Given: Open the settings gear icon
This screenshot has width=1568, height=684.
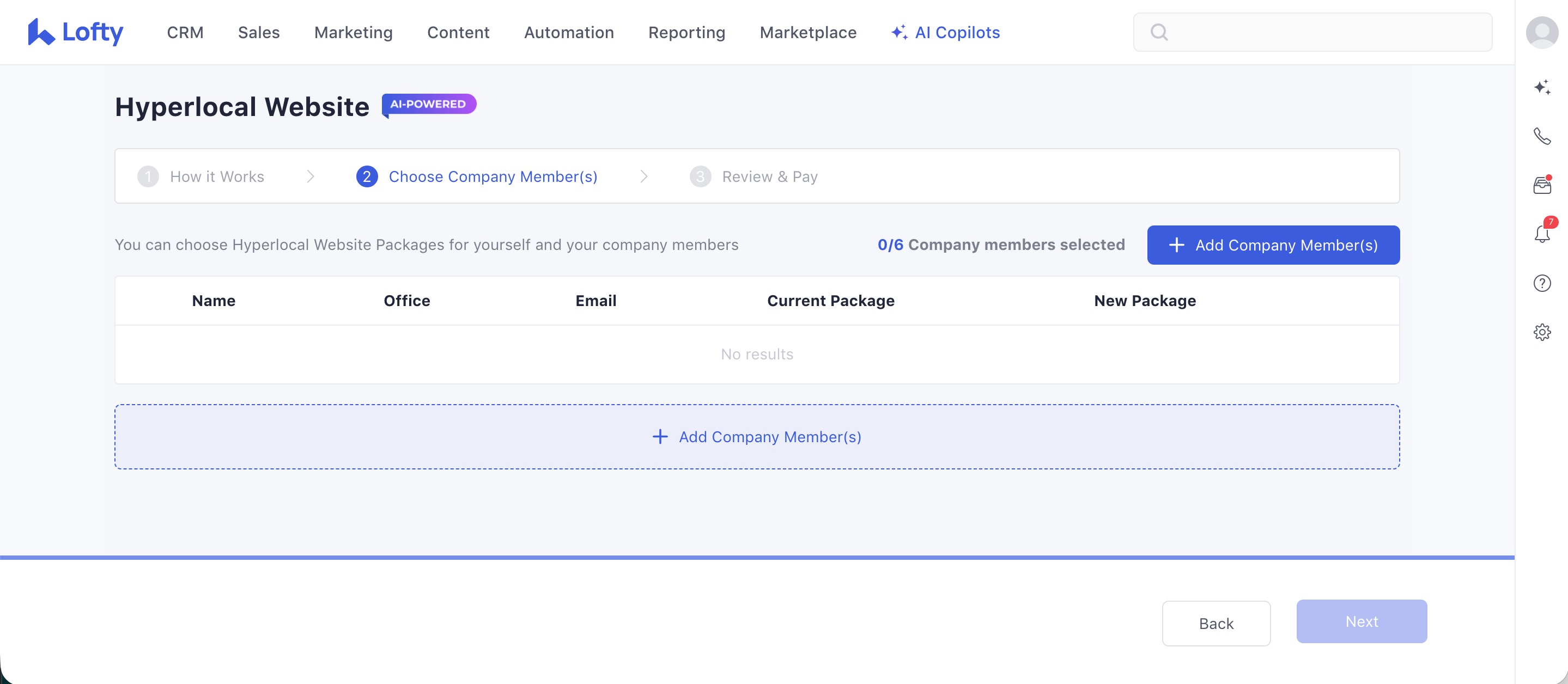Looking at the screenshot, I should click(1541, 332).
